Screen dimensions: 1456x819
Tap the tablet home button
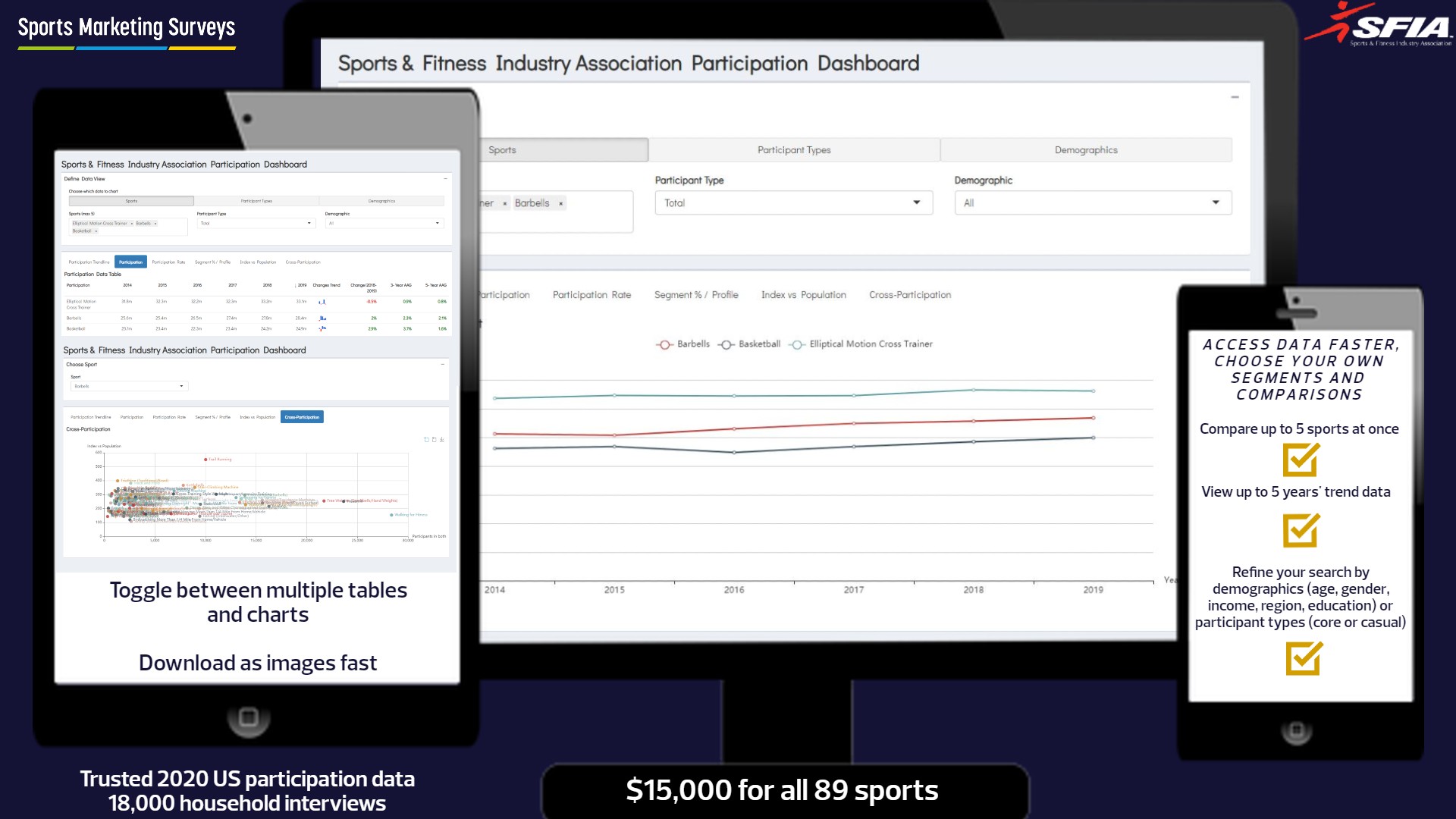point(249,717)
